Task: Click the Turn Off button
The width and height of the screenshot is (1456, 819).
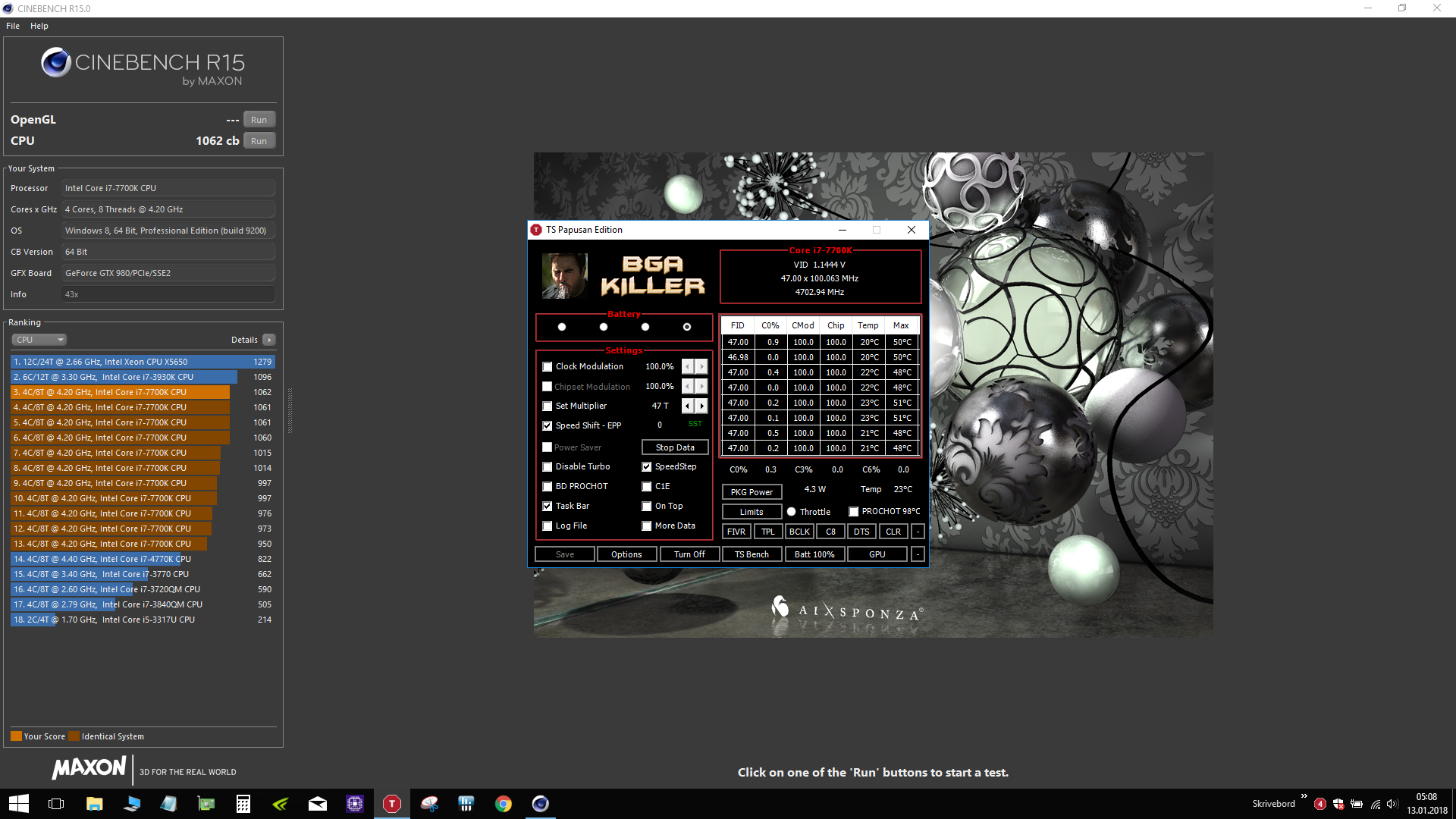Action: (689, 554)
